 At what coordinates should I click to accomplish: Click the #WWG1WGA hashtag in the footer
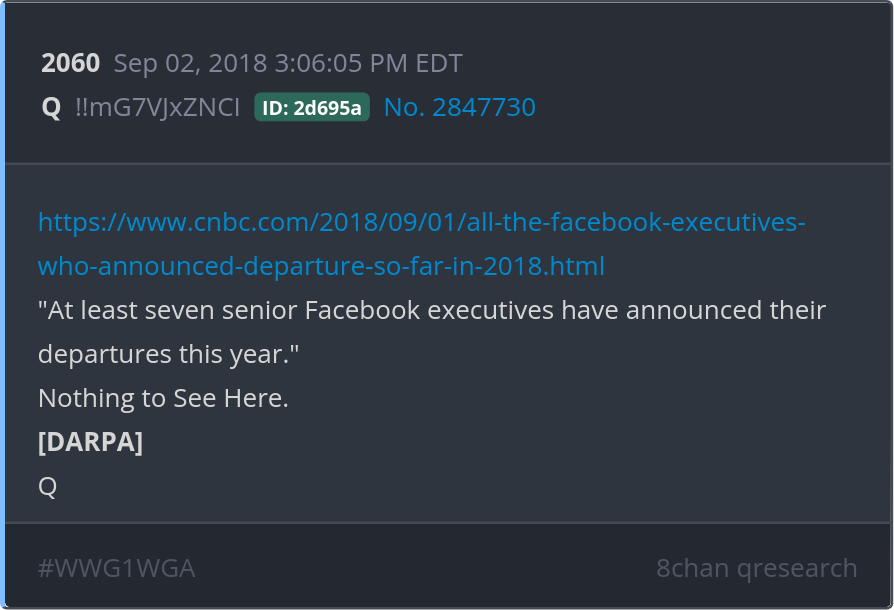116,568
